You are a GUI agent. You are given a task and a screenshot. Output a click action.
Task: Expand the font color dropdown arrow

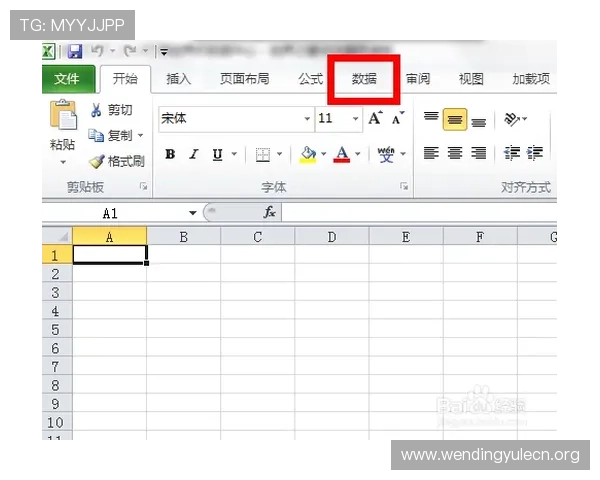(x=358, y=154)
